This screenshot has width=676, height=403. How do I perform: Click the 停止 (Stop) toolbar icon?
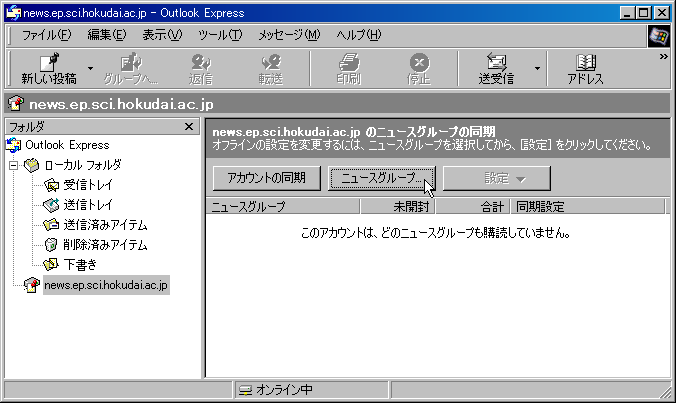tap(419, 69)
